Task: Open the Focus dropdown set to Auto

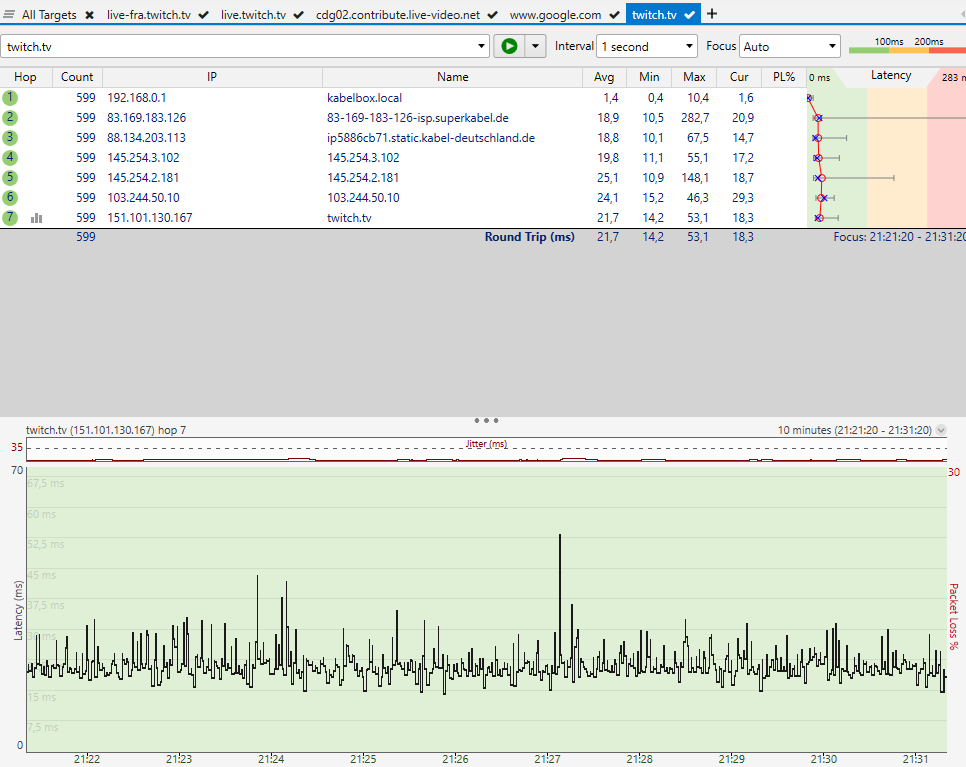Action: [x=790, y=46]
